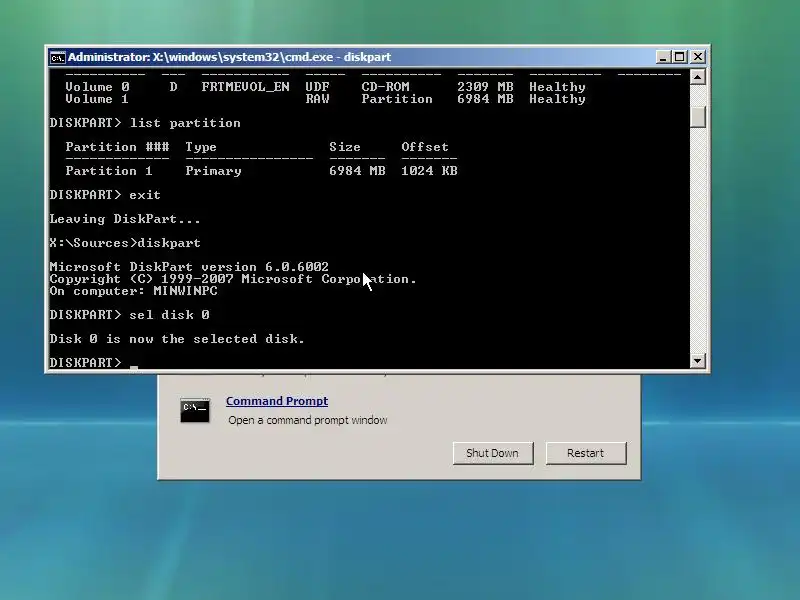Maximize the cmd.exe window
Image resolution: width=800 pixels, height=600 pixels.
point(680,57)
